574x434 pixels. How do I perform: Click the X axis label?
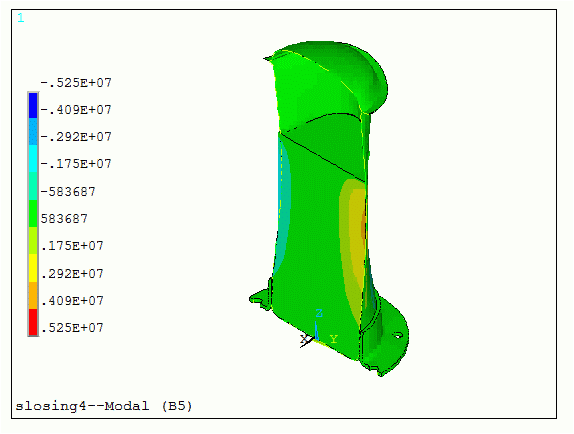[304, 339]
